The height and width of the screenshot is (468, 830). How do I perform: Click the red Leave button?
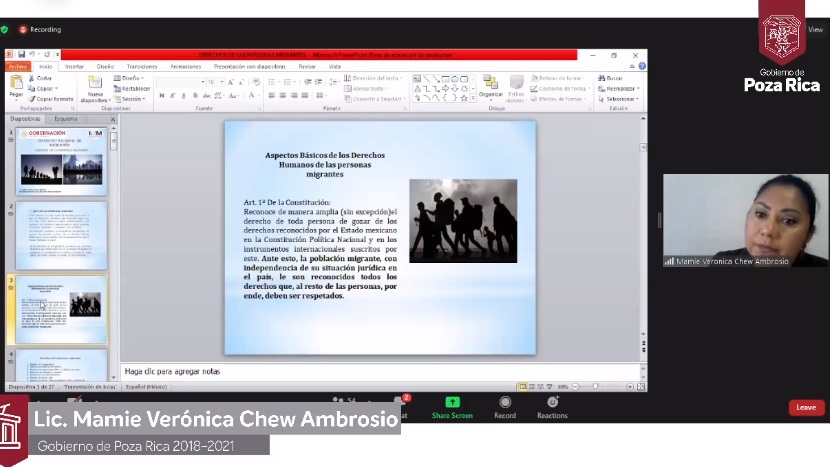tap(806, 407)
